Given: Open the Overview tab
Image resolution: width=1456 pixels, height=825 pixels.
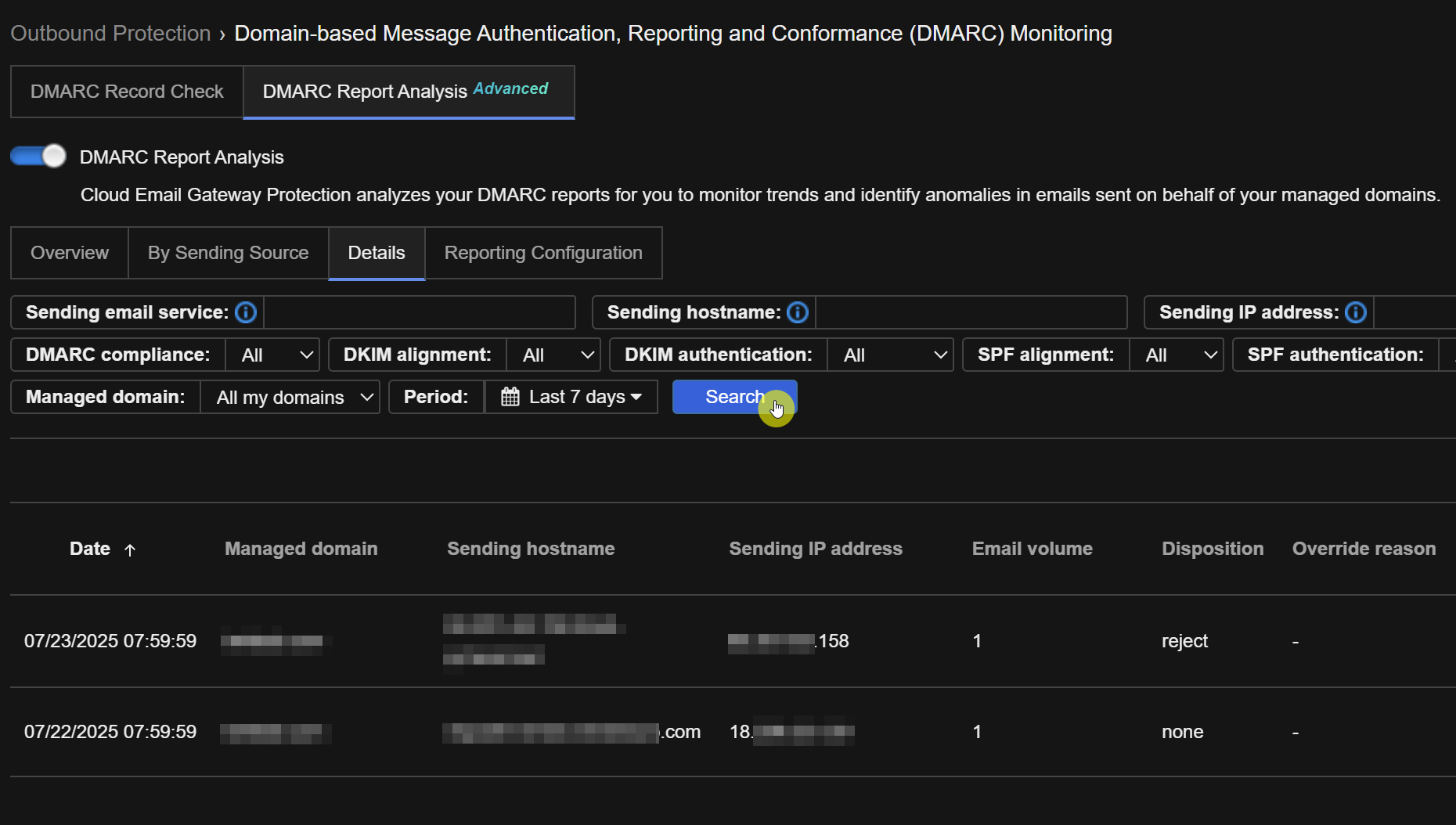Looking at the screenshot, I should point(70,253).
